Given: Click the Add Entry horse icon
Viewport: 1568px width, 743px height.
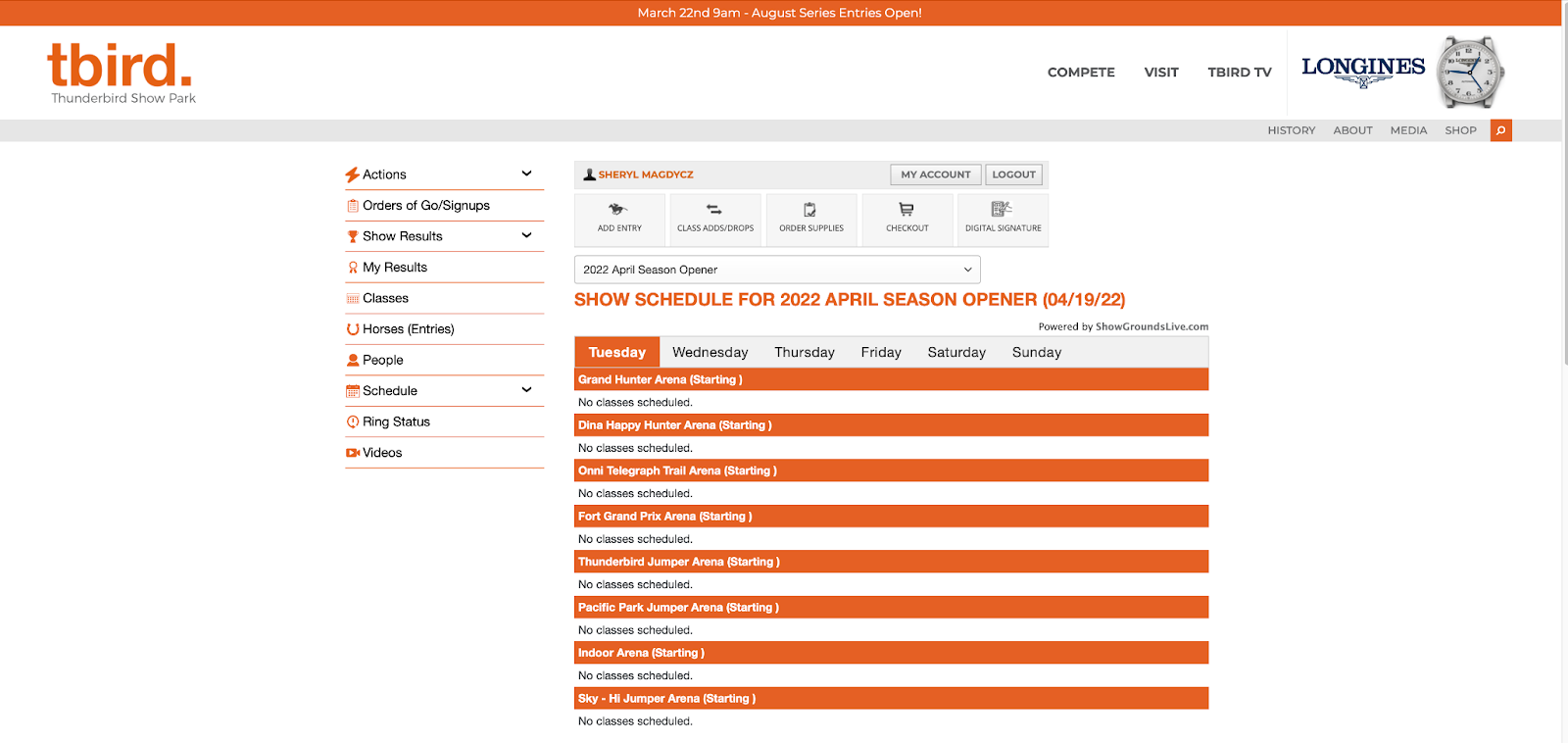Looking at the screenshot, I should (617, 209).
